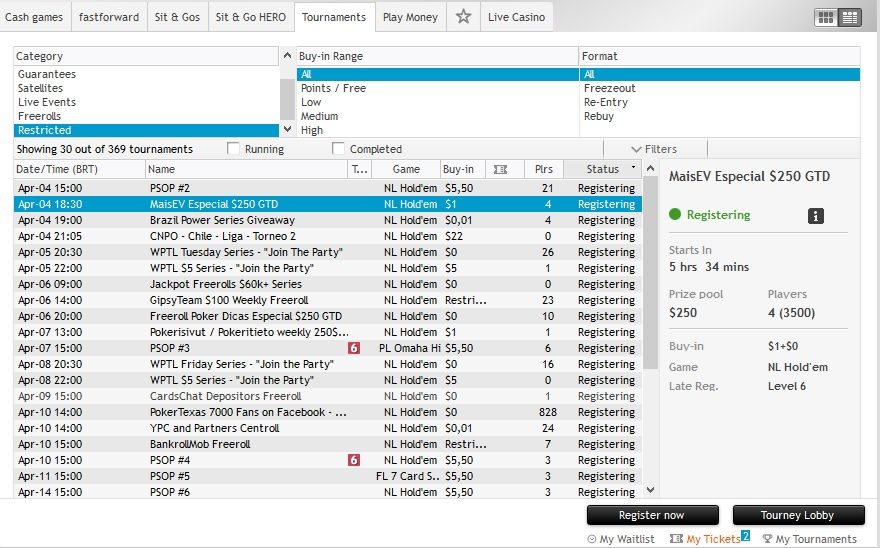Screen dimensions: 880x548
Task: Expand the Filters panel
Action: 654,149
